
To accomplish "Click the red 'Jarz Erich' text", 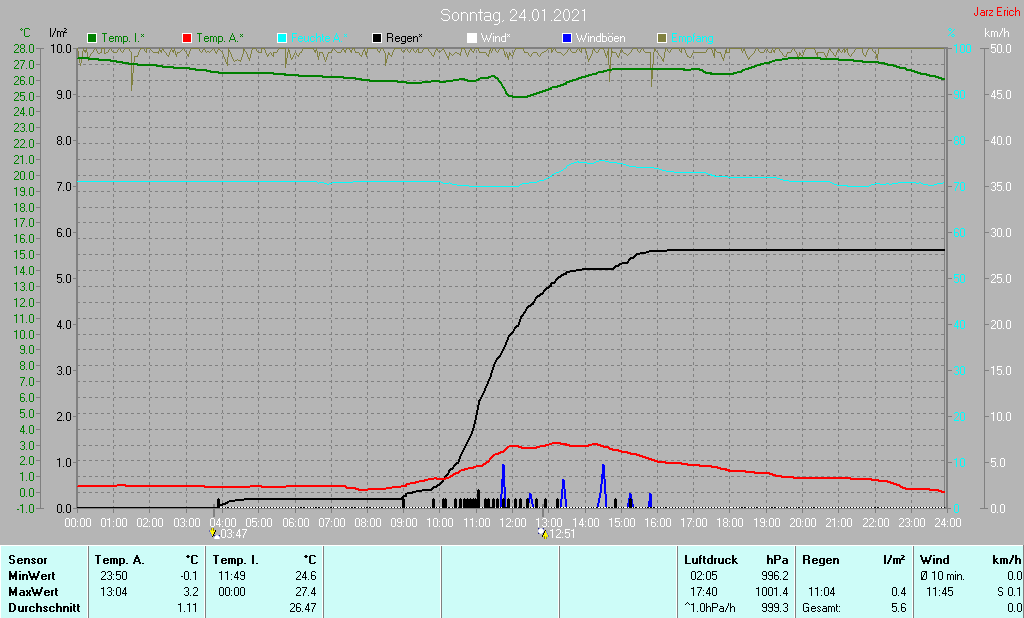I will (997, 12).
